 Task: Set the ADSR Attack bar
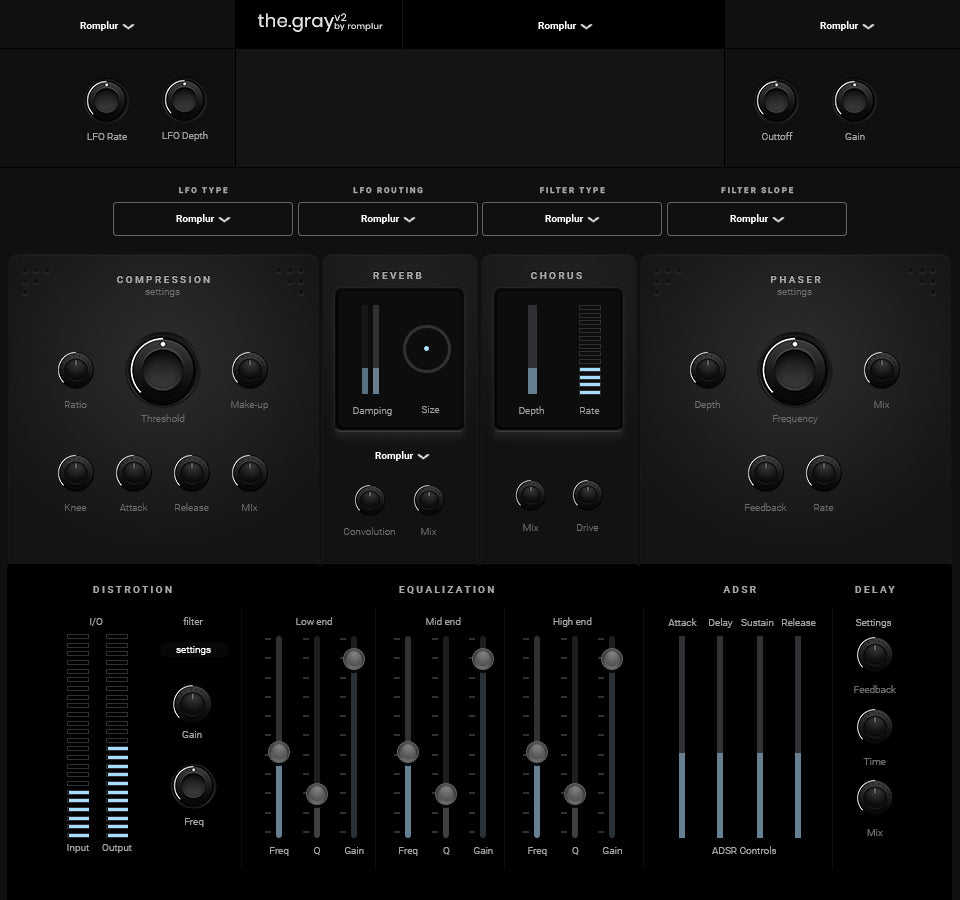pos(682,737)
